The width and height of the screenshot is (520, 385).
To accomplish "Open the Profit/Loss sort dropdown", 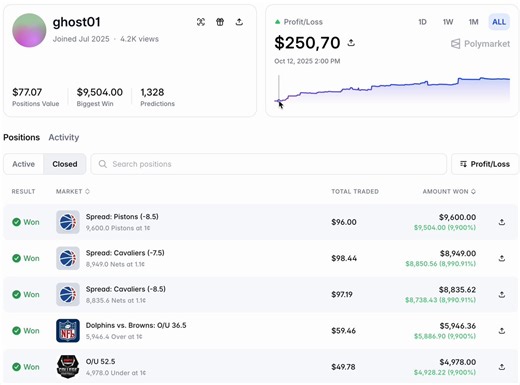I will [485, 164].
